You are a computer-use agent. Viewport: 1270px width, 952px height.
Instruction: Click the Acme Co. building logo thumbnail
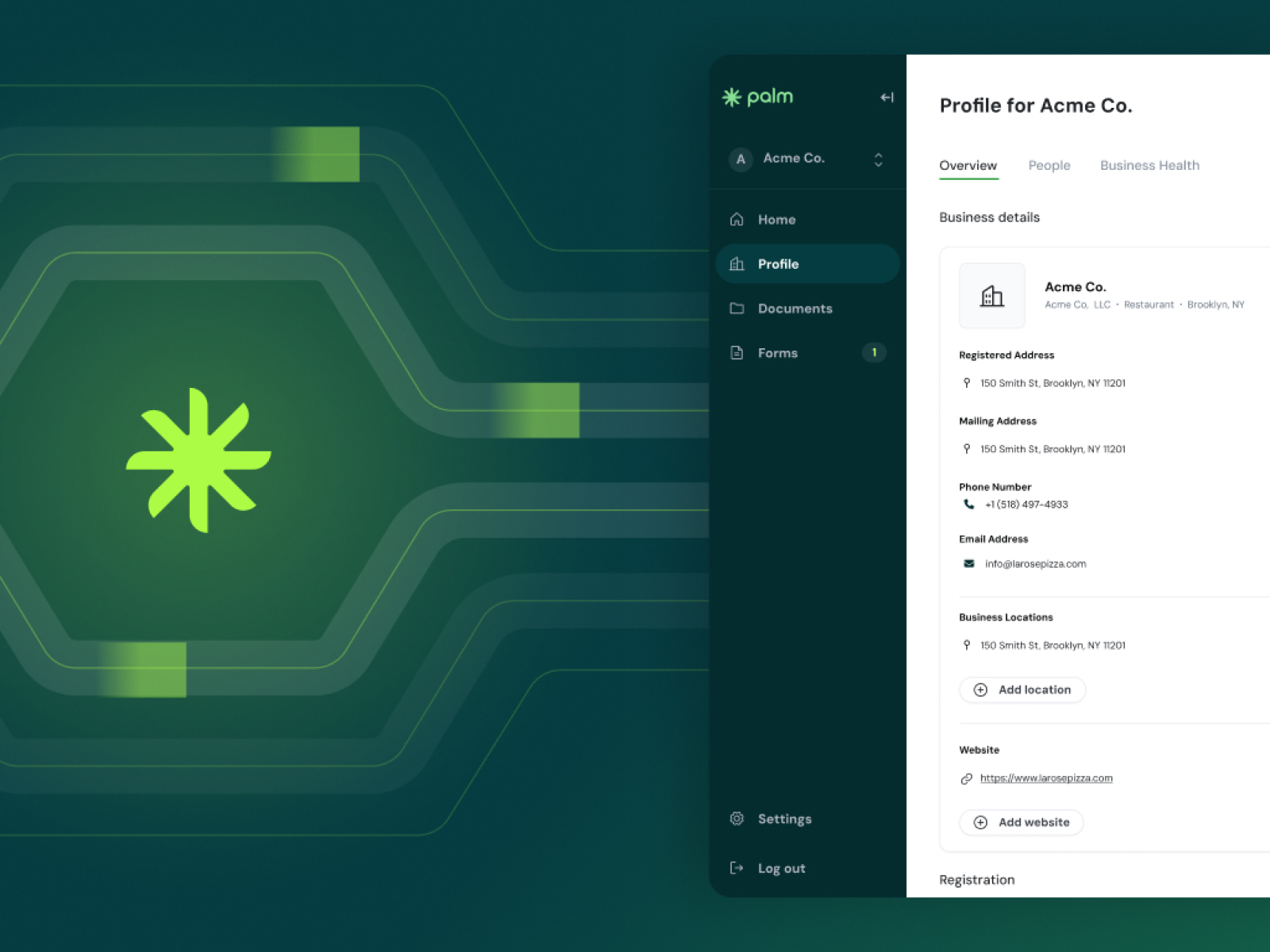pyautogui.click(x=992, y=296)
